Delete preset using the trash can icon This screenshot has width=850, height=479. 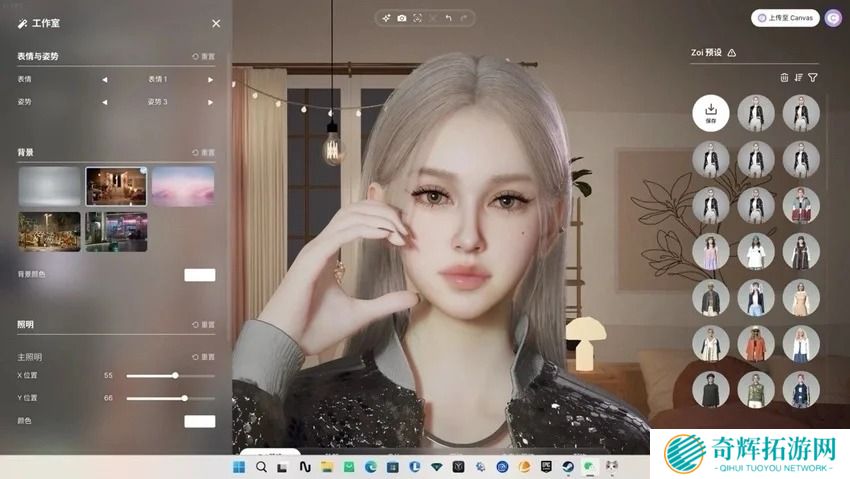pyautogui.click(x=784, y=77)
